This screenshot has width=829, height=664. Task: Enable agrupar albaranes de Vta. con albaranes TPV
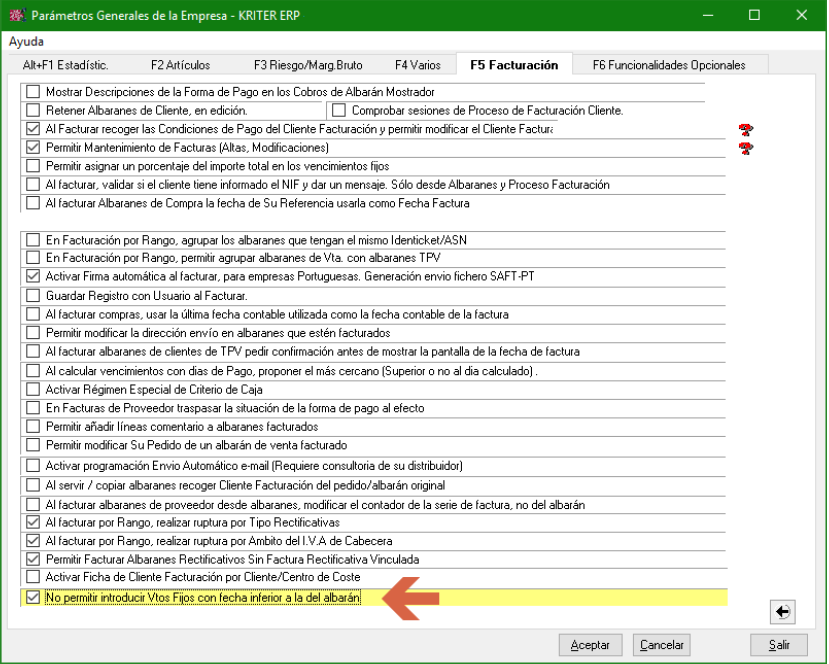point(33,258)
